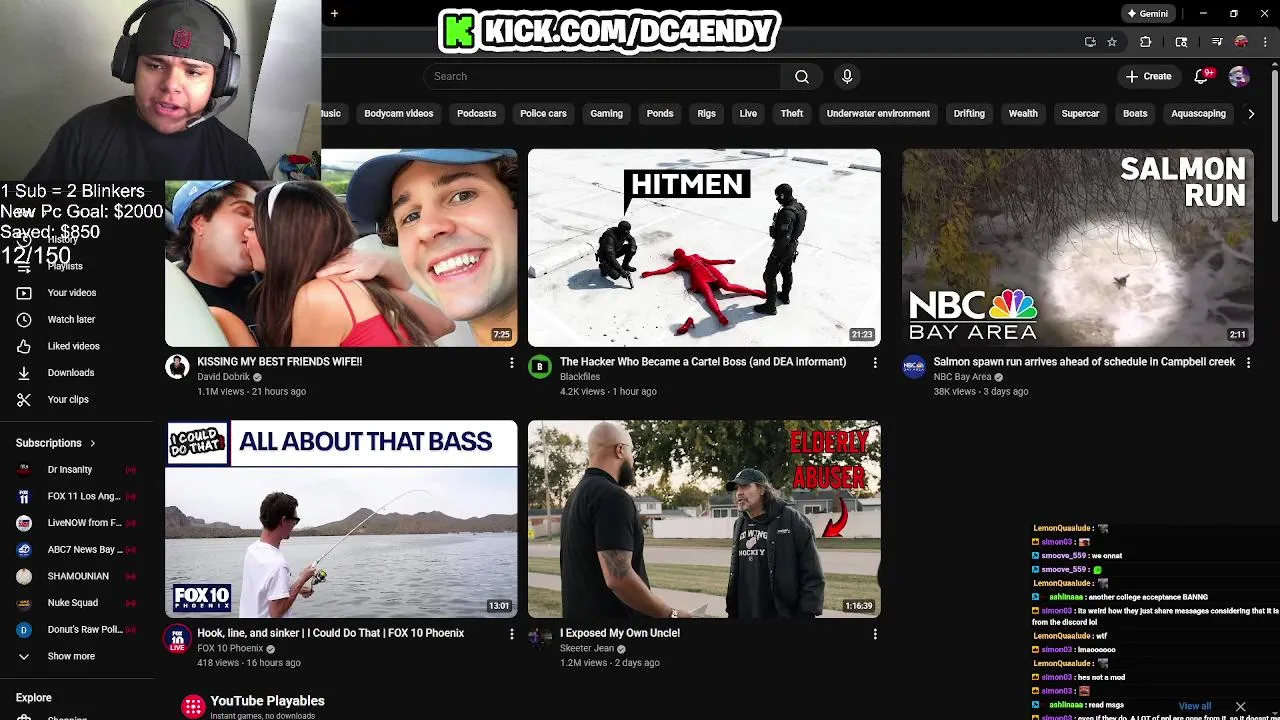The height and width of the screenshot is (720, 1280).
Task: Select Supercar chip
Action: click(x=1080, y=113)
